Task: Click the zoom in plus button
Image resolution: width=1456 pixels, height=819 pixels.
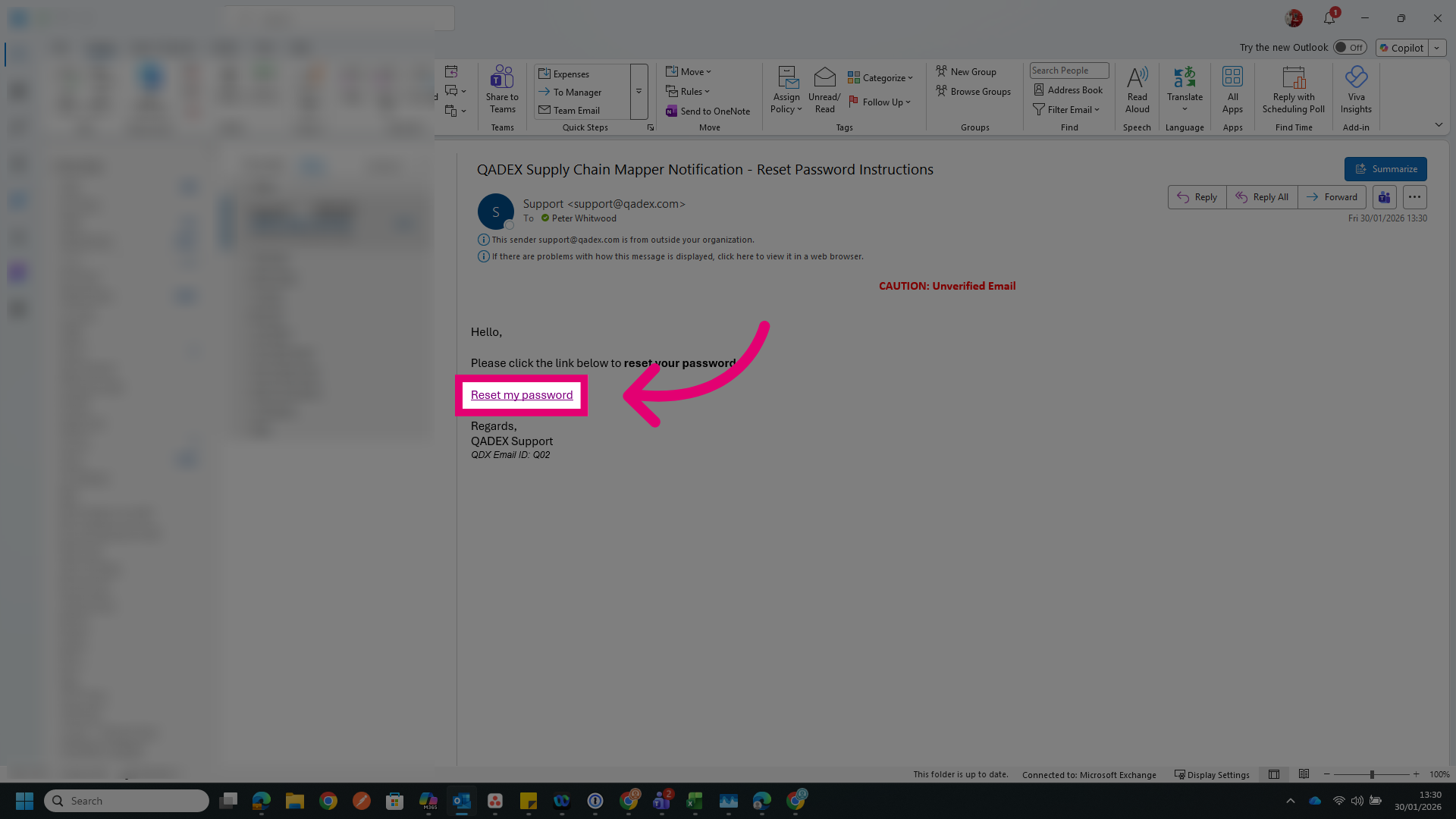Action: pyautogui.click(x=1416, y=774)
